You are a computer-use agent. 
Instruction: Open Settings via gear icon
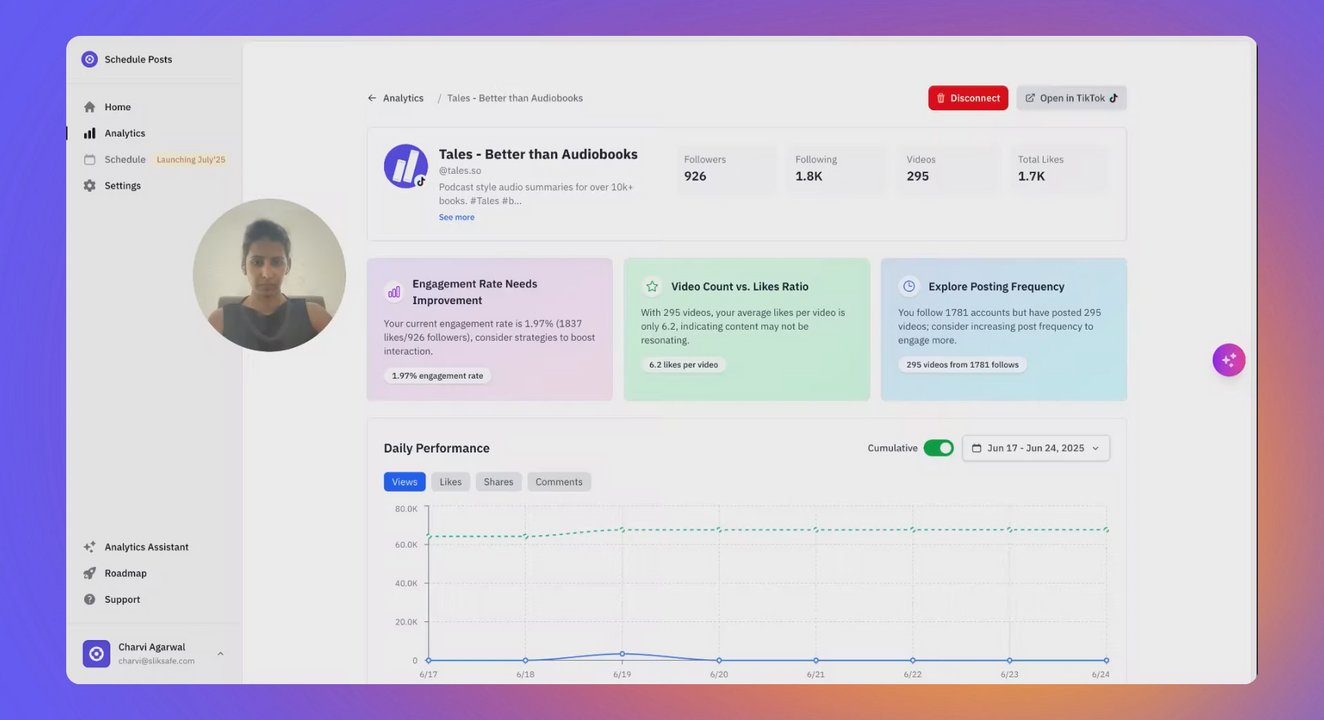pos(90,185)
